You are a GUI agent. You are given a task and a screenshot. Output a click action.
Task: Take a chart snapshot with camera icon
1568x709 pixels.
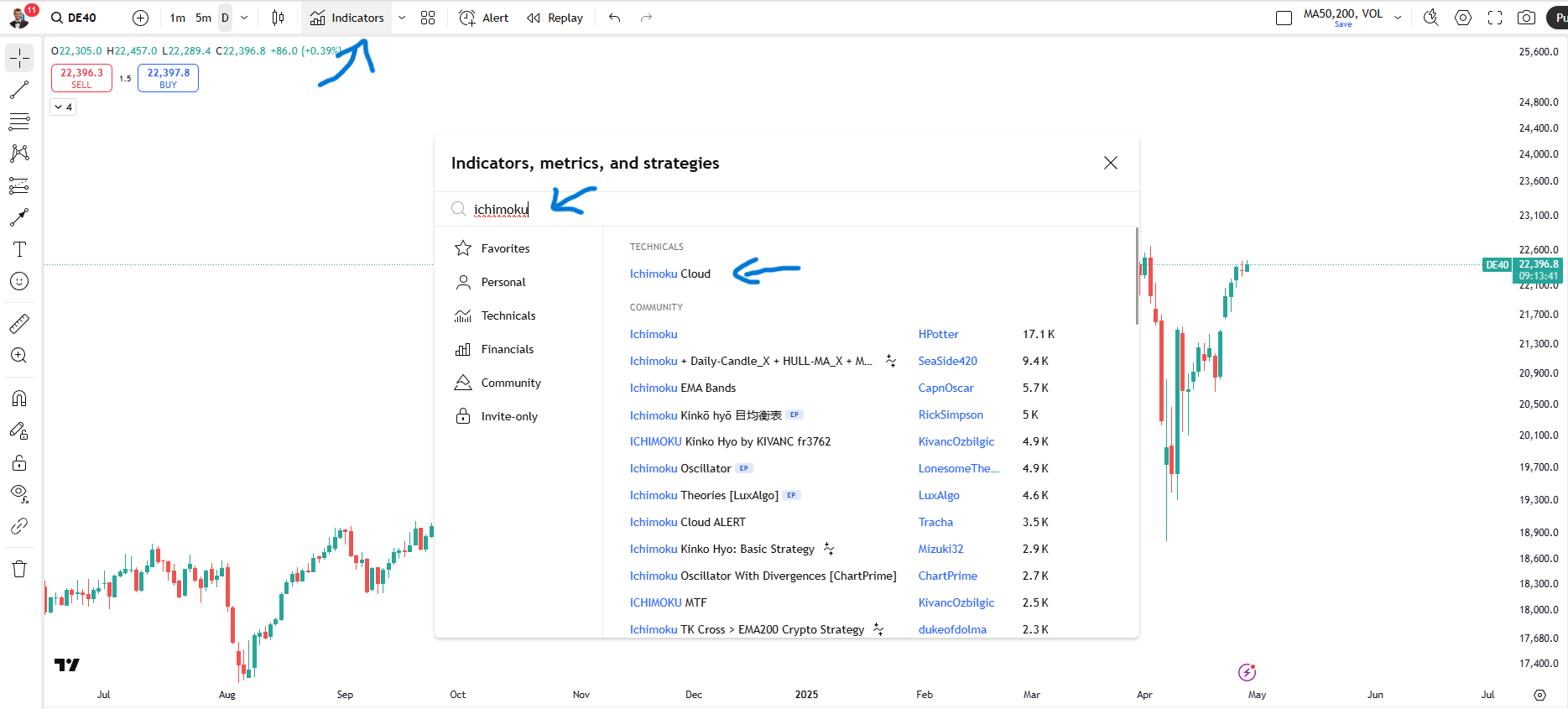(1526, 18)
